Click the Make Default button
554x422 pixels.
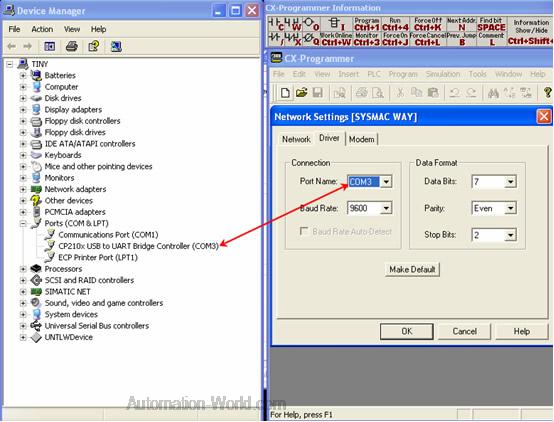tap(412, 270)
